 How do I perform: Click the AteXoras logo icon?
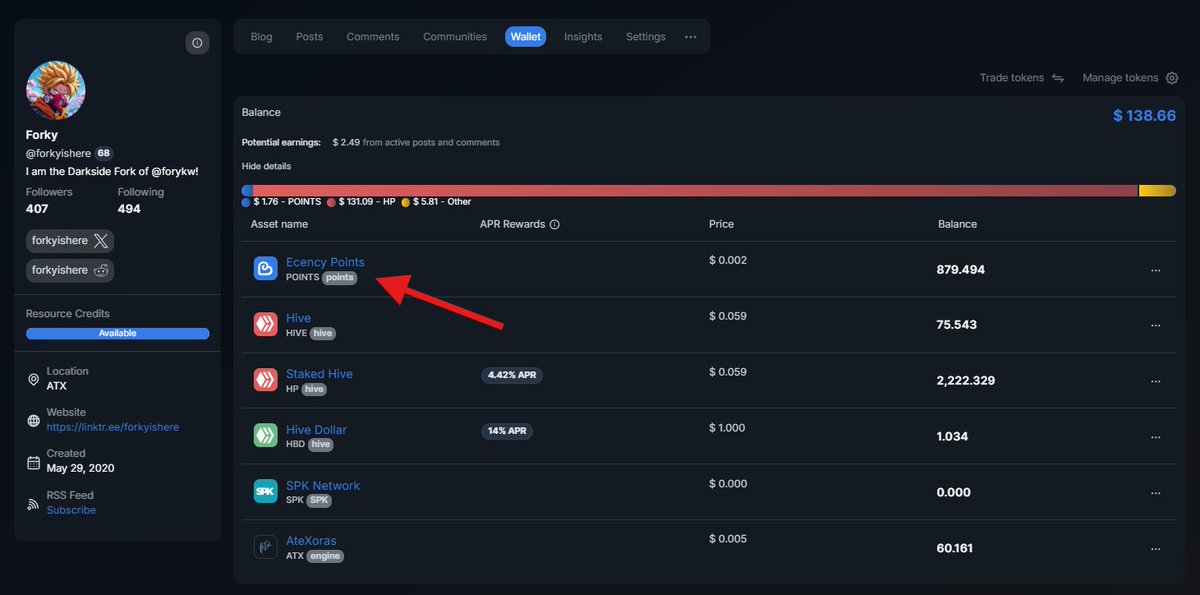point(265,548)
